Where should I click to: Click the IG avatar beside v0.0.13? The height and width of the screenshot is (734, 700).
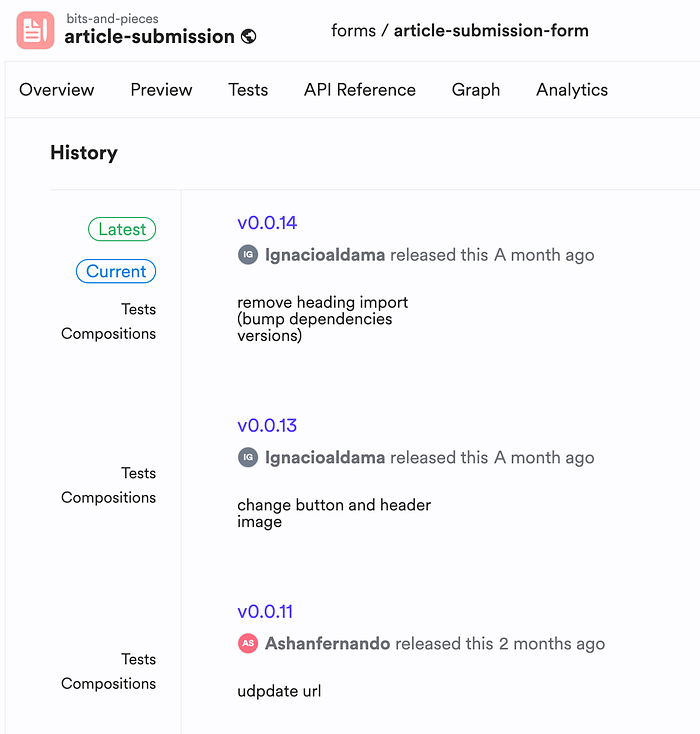248,458
